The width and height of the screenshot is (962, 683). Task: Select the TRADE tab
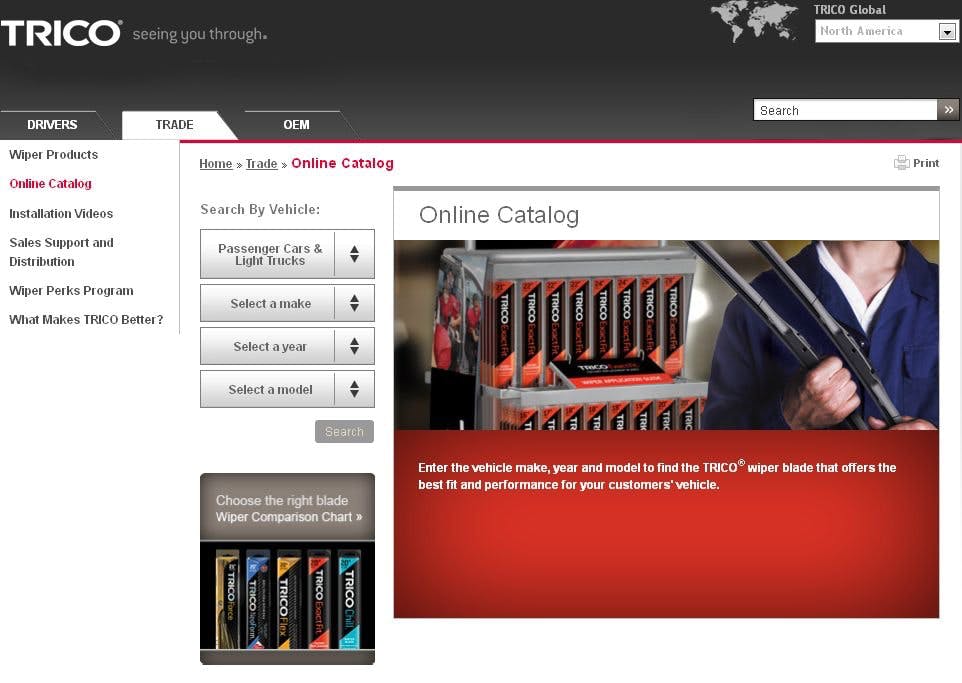[x=174, y=125]
